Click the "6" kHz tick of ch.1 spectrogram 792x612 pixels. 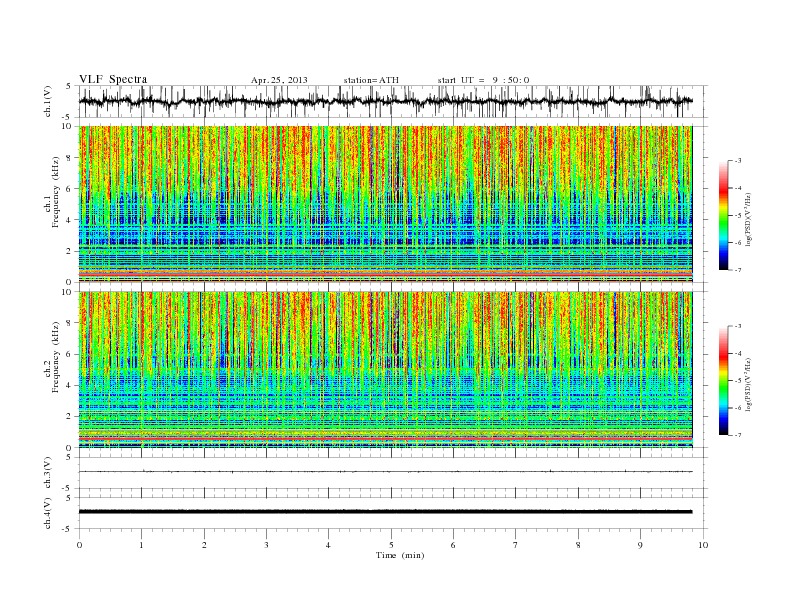click(x=70, y=188)
